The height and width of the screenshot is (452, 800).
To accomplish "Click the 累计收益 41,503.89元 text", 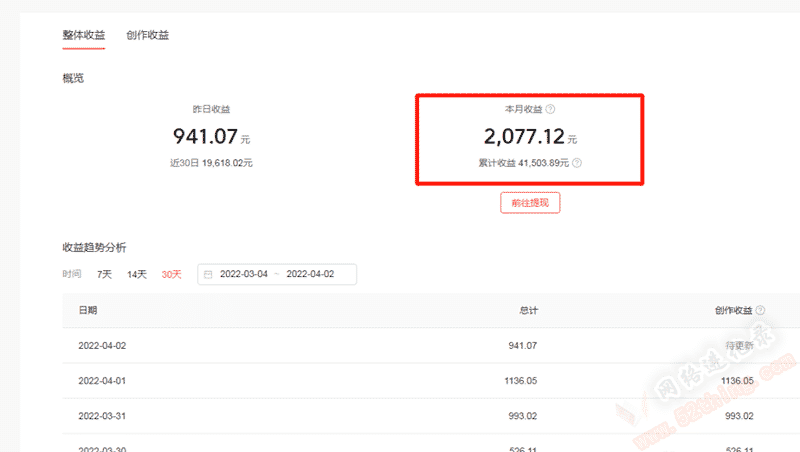I will (523, 163).
